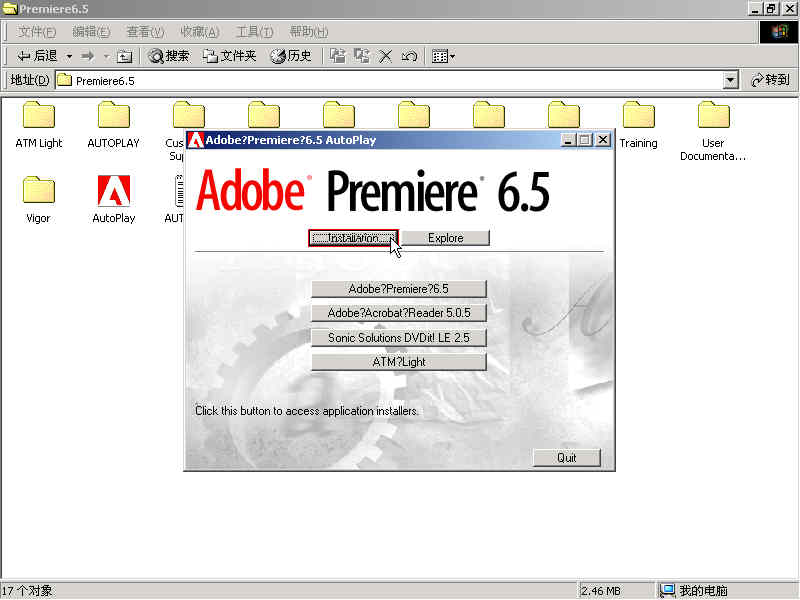Click the 2.46 MB status bar text

pos(601,591)
